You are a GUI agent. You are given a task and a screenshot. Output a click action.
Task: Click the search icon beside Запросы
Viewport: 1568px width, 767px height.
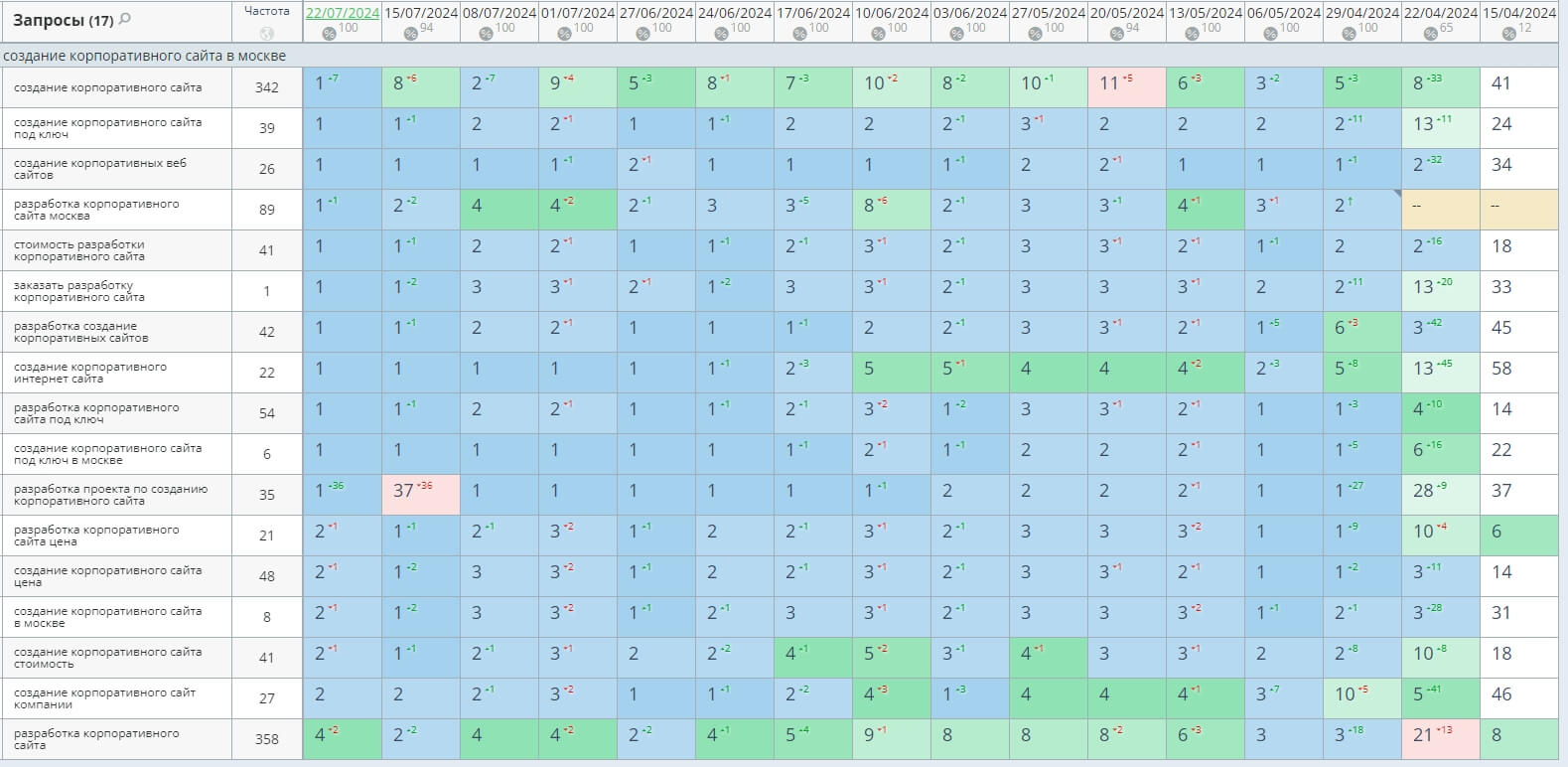click(x=125, y=20)
